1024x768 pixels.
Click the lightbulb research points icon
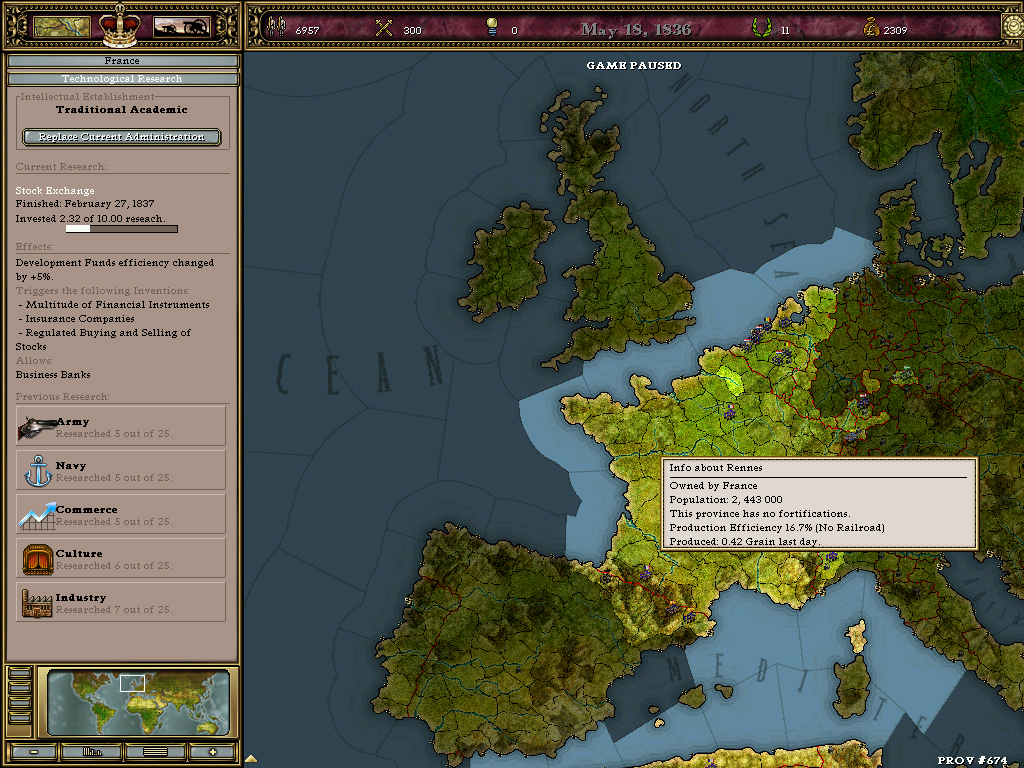tap(491, 29)
